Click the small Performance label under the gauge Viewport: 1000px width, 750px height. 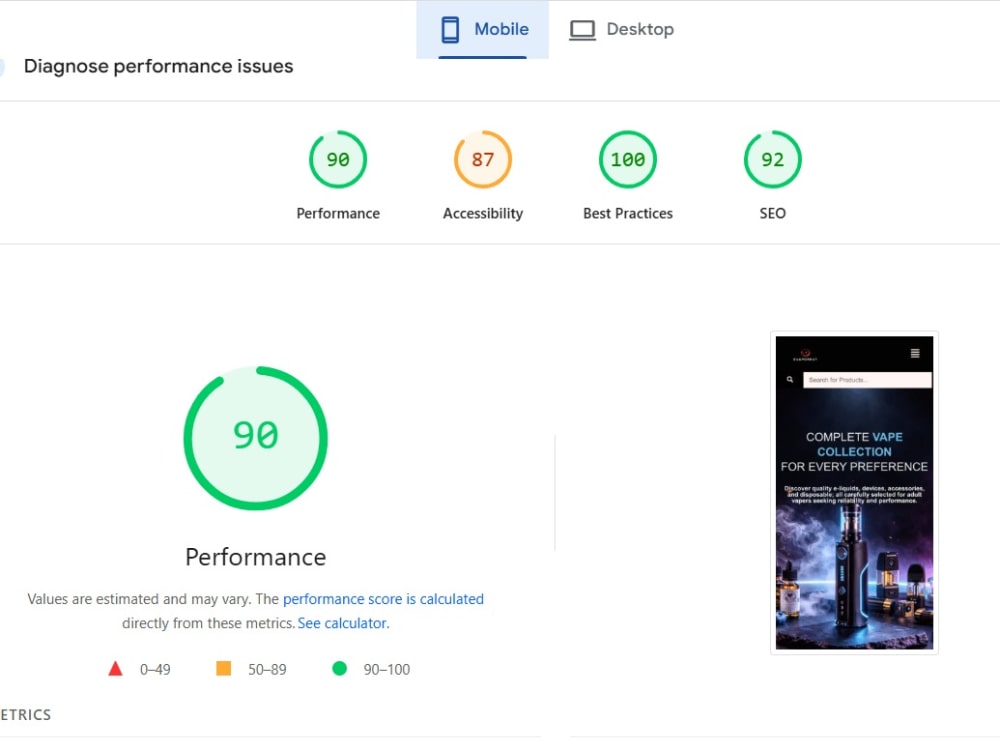click(x=338, y=214)
